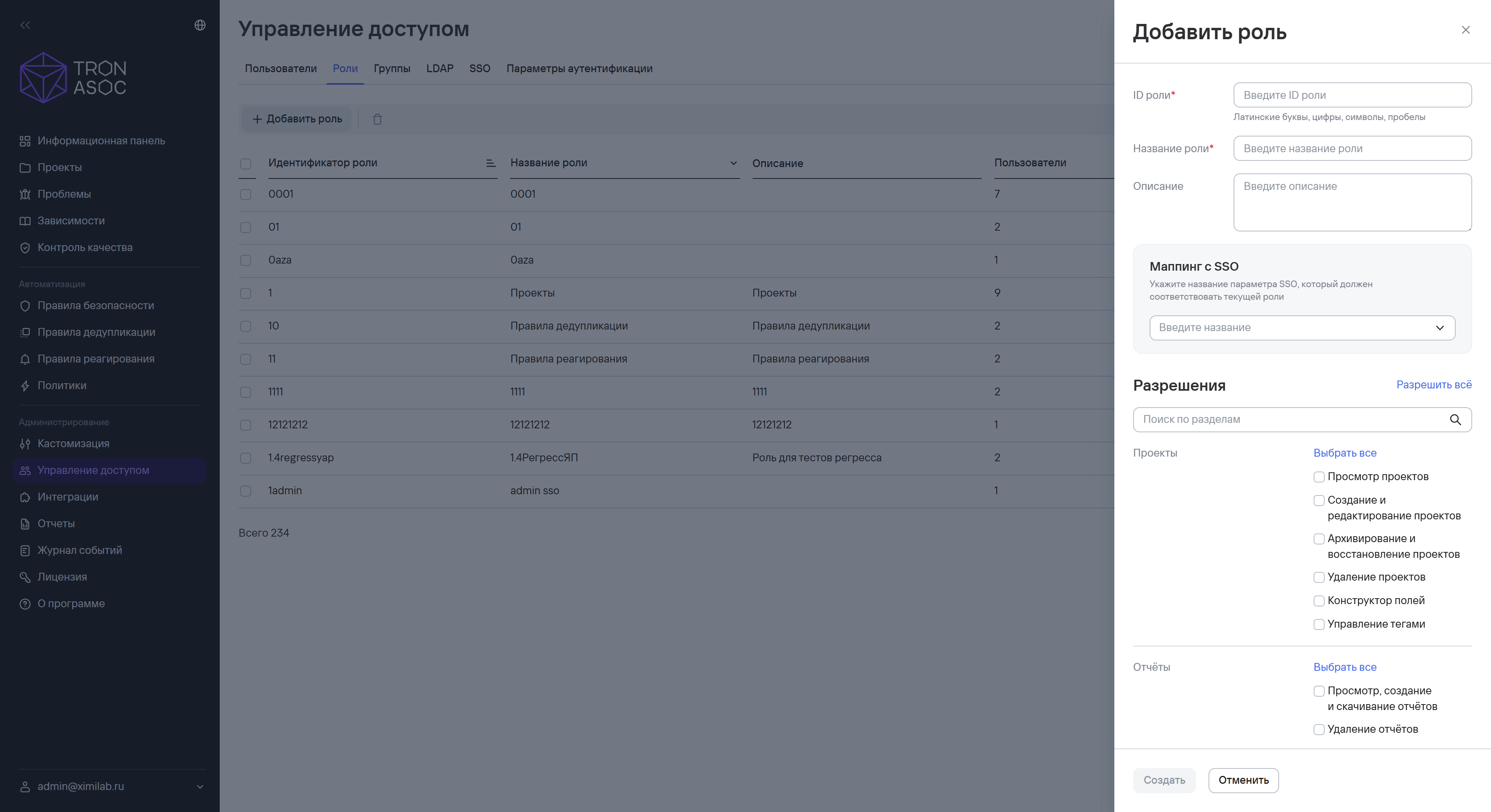1491x812 pixels.
Task: Open the Проекты folder icon
Action: (25, 167)
